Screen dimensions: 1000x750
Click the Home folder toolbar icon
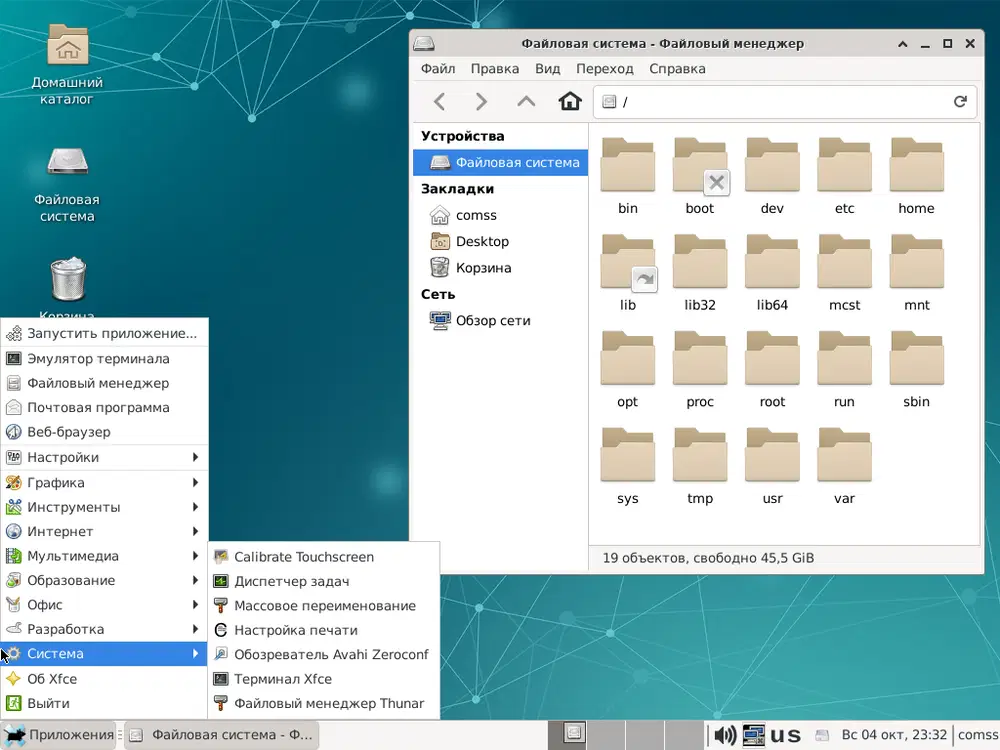click(570, 101)
